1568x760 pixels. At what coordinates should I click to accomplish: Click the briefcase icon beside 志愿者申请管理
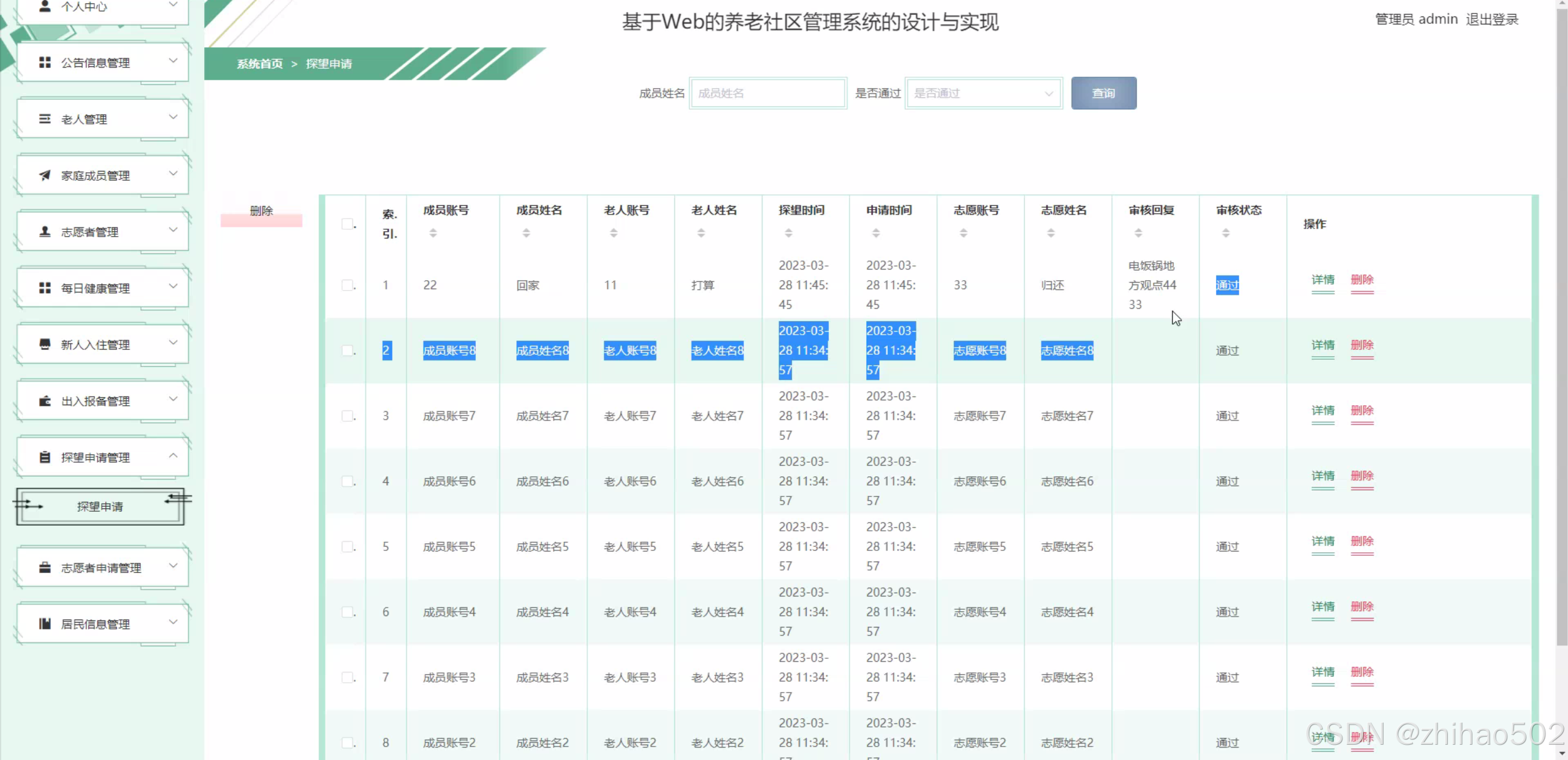[45, 568]
